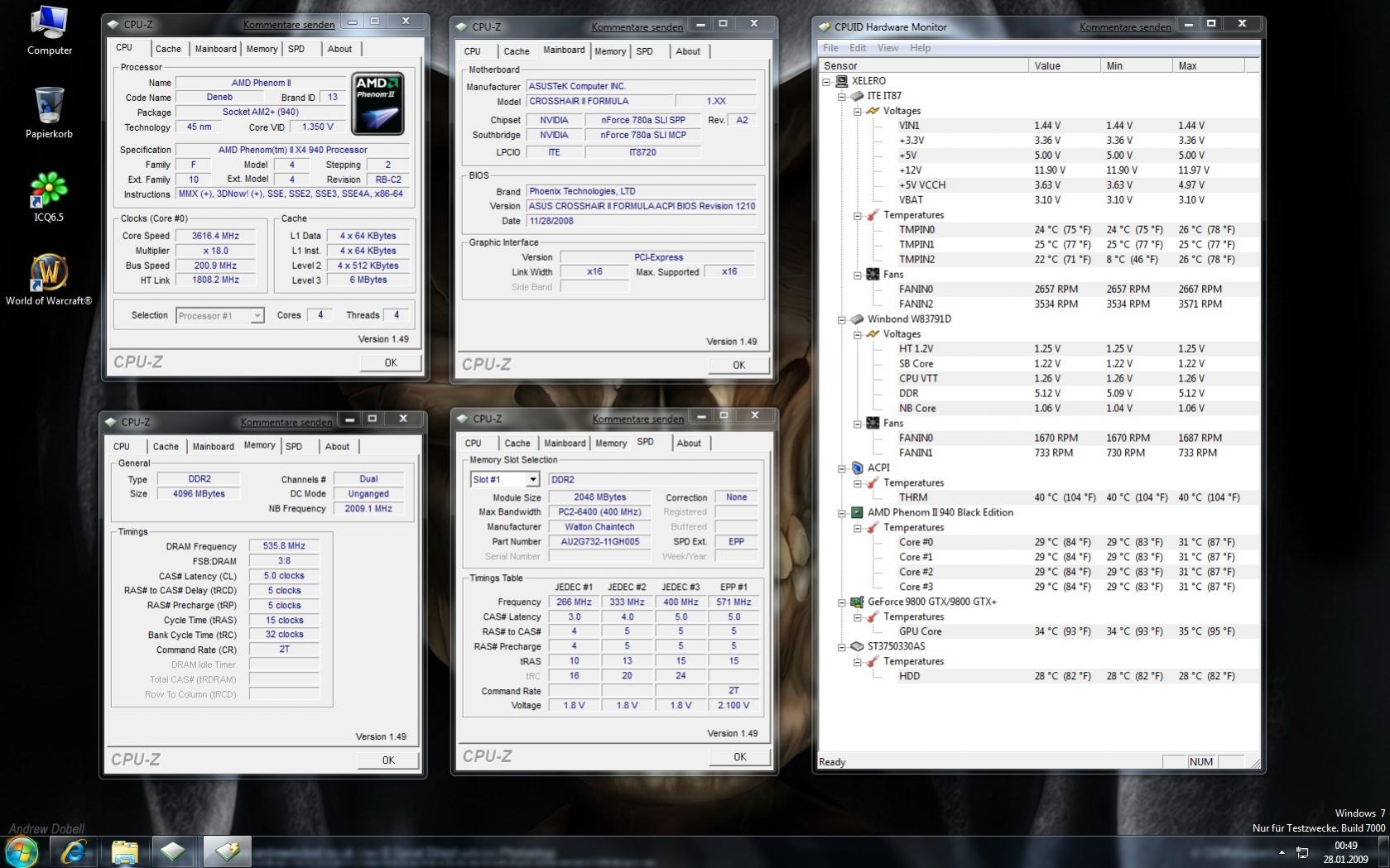Collapse the GeForce 9800 GTX node
Screen dimensions: 1390x868
(842, 602)
